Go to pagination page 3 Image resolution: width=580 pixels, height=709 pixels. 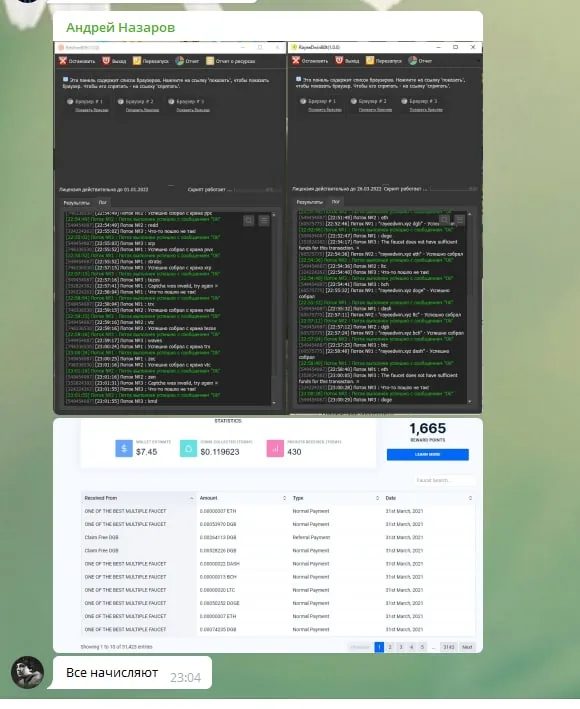pyautogui.click(x=401, y=647)
